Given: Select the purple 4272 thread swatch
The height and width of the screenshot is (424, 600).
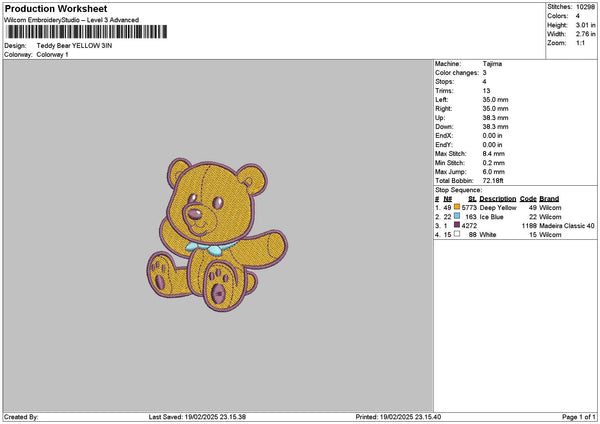Looking at the screenshot, I should (455, 226).
